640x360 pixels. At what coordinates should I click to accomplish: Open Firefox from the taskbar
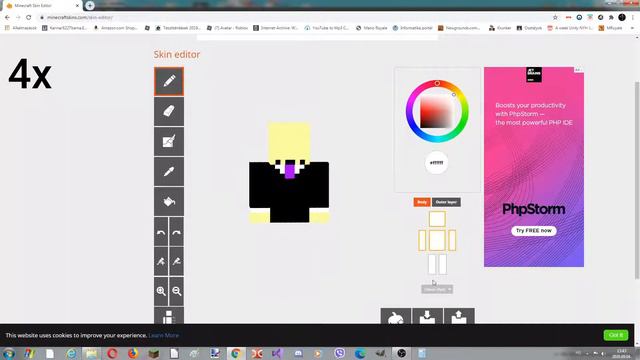click(x=133, y=353)
